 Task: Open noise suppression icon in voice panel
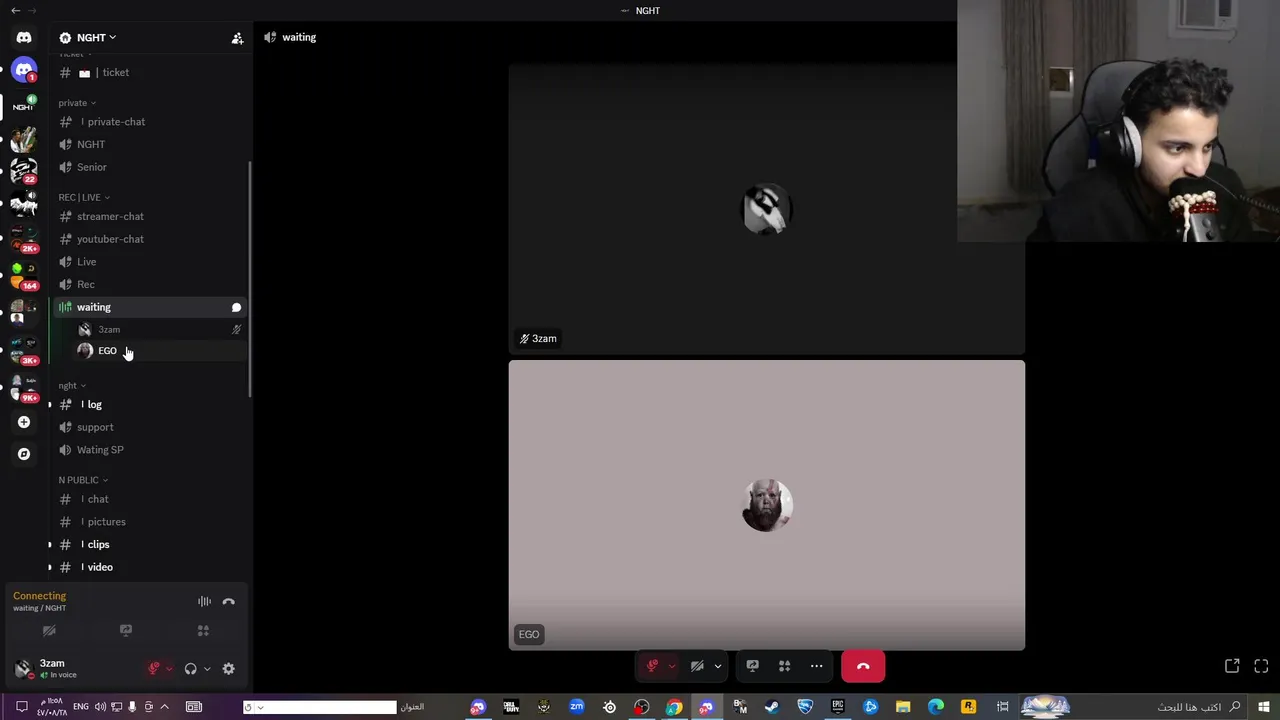(x=204, y=601)
